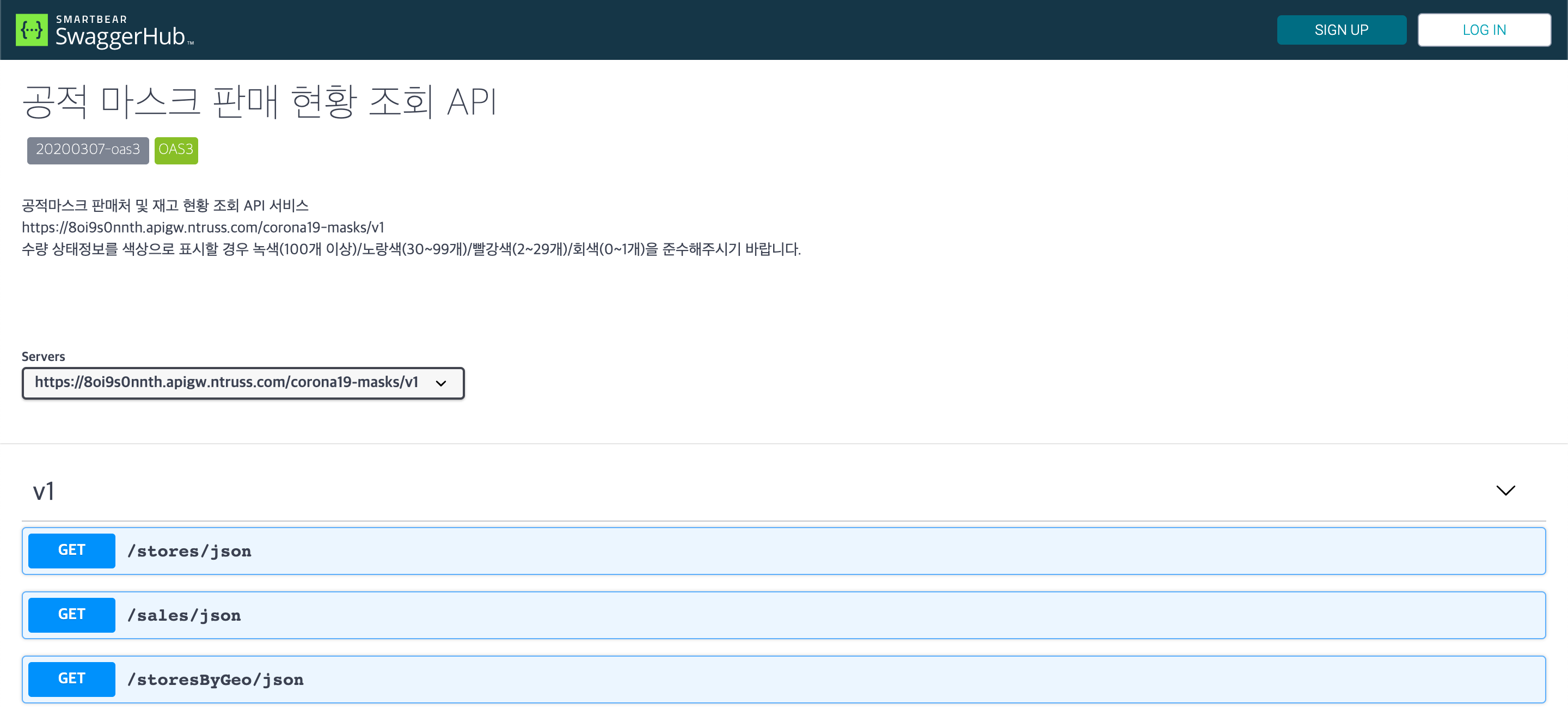Viewport: 1568px width, 710px height.
Task: Click the green OAS3 badge
Action: (x=176, y=150)
